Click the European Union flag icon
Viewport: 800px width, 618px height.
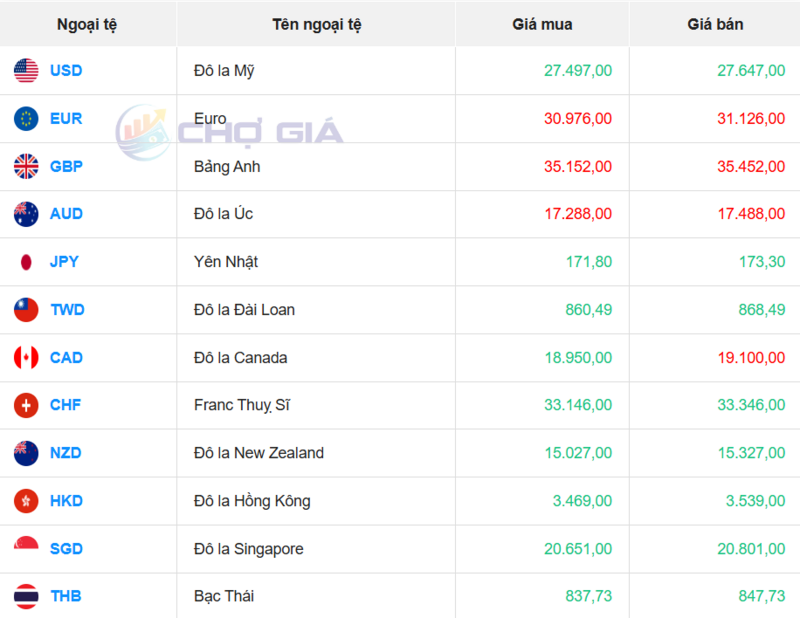tap(26, 118)
